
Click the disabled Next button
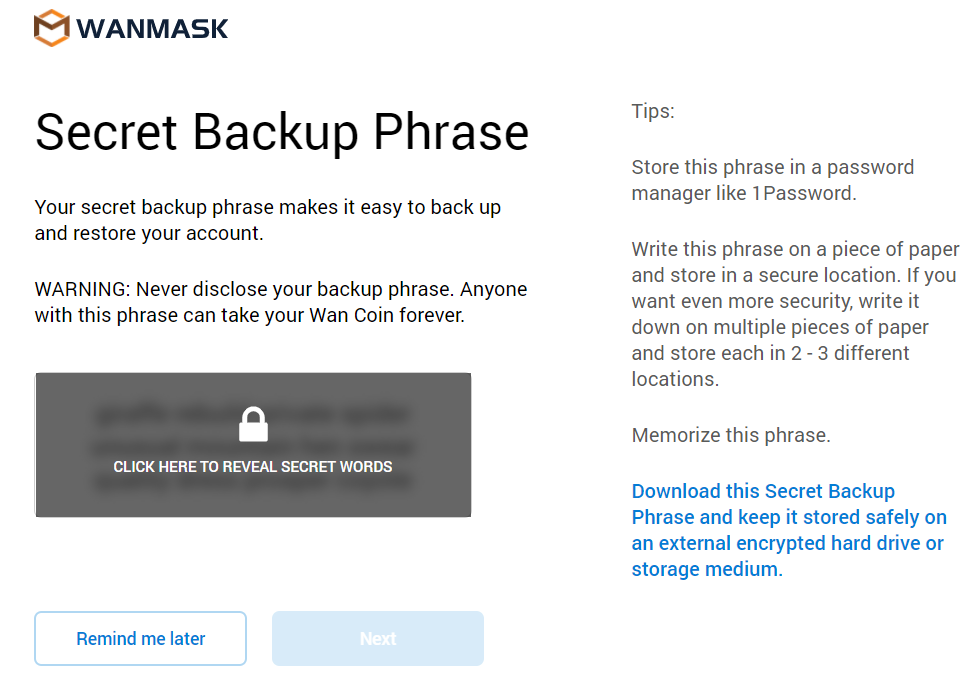coord(378,638)
